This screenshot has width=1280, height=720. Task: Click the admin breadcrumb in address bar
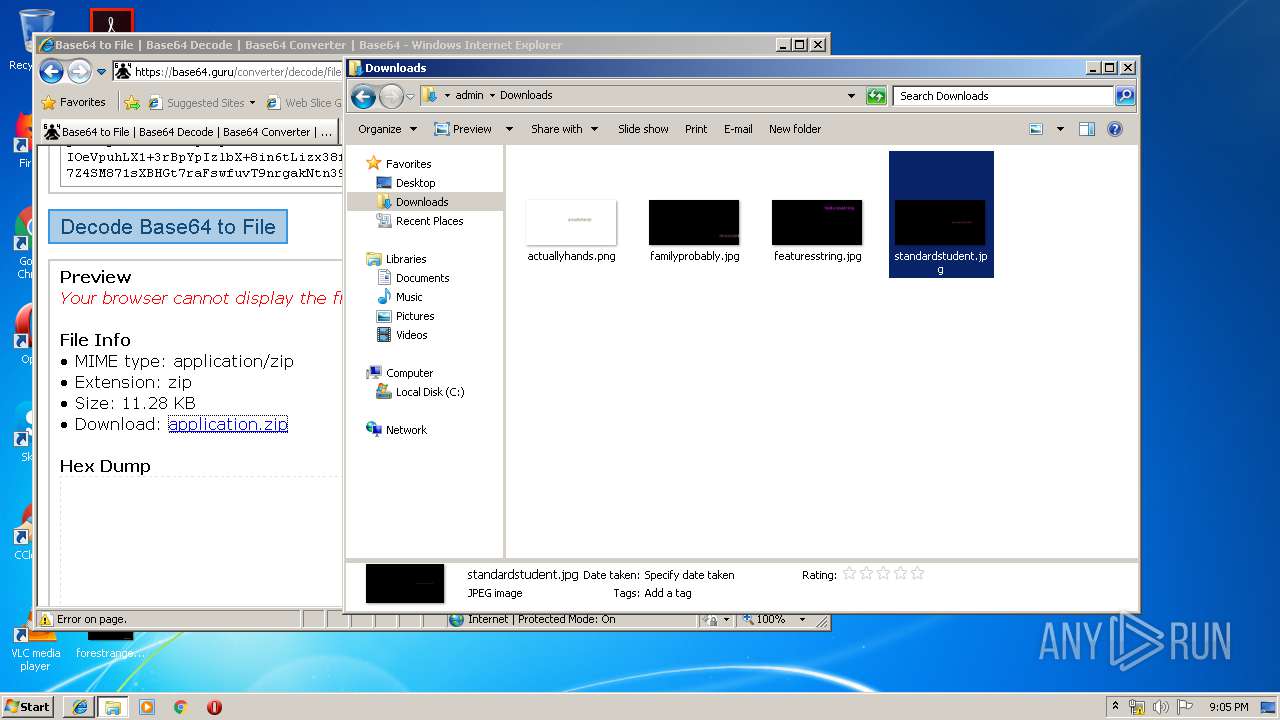469,95
